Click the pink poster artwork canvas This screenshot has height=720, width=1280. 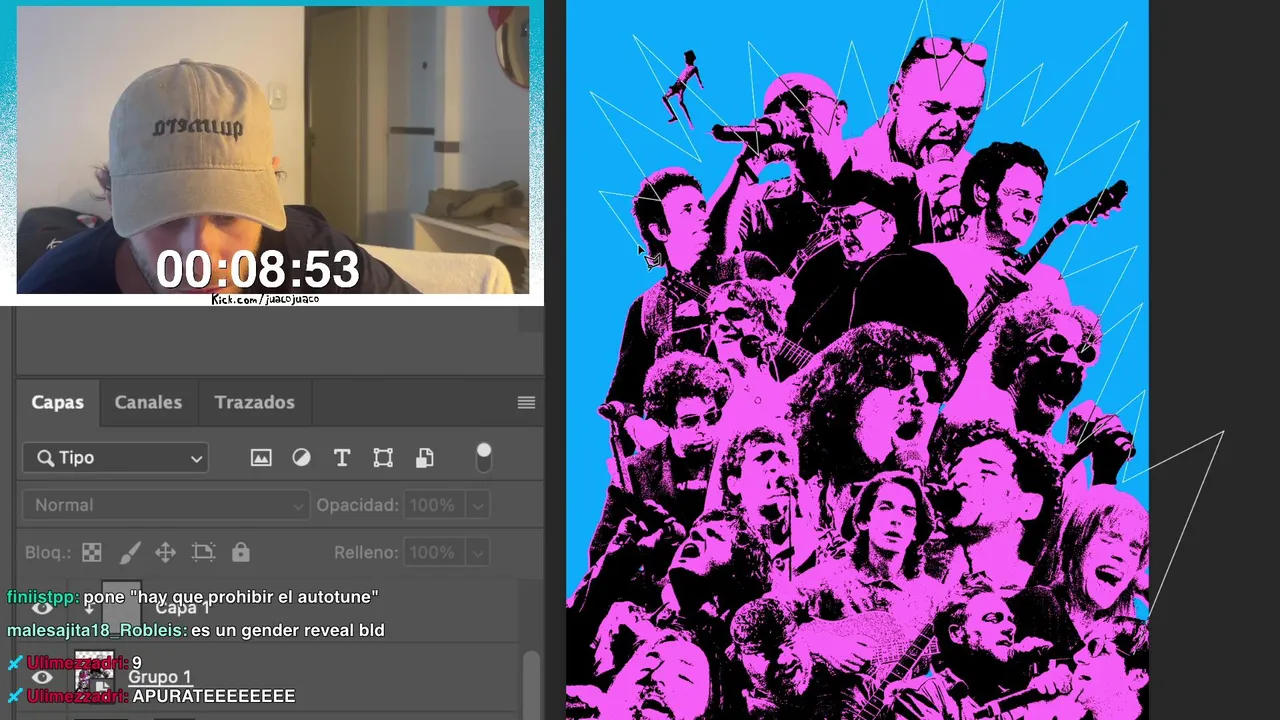(857, 360)
